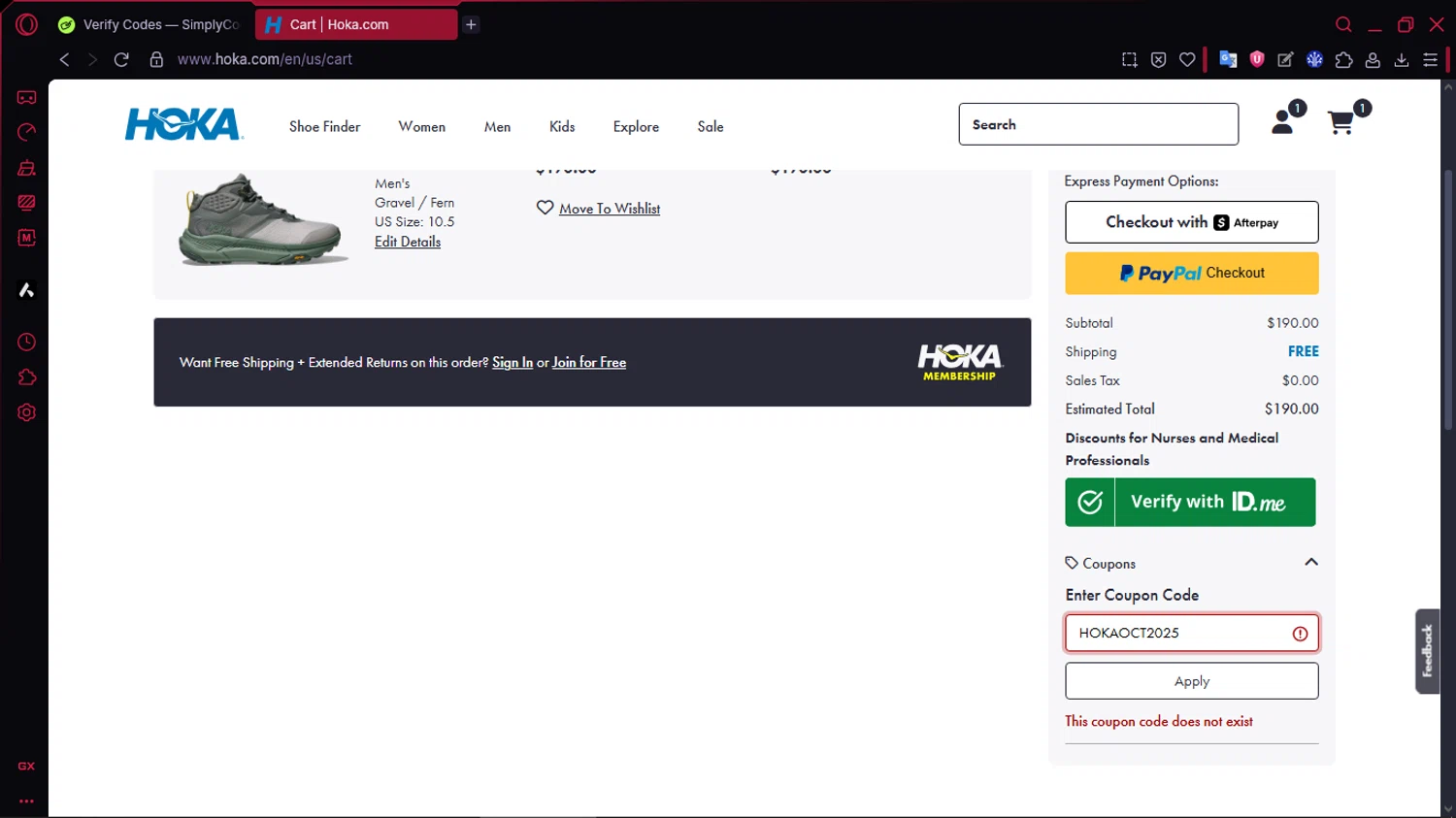This screenshot has height=818, width=1456.
Task: Open History clock in sidebar
Action: pos(26,342)
